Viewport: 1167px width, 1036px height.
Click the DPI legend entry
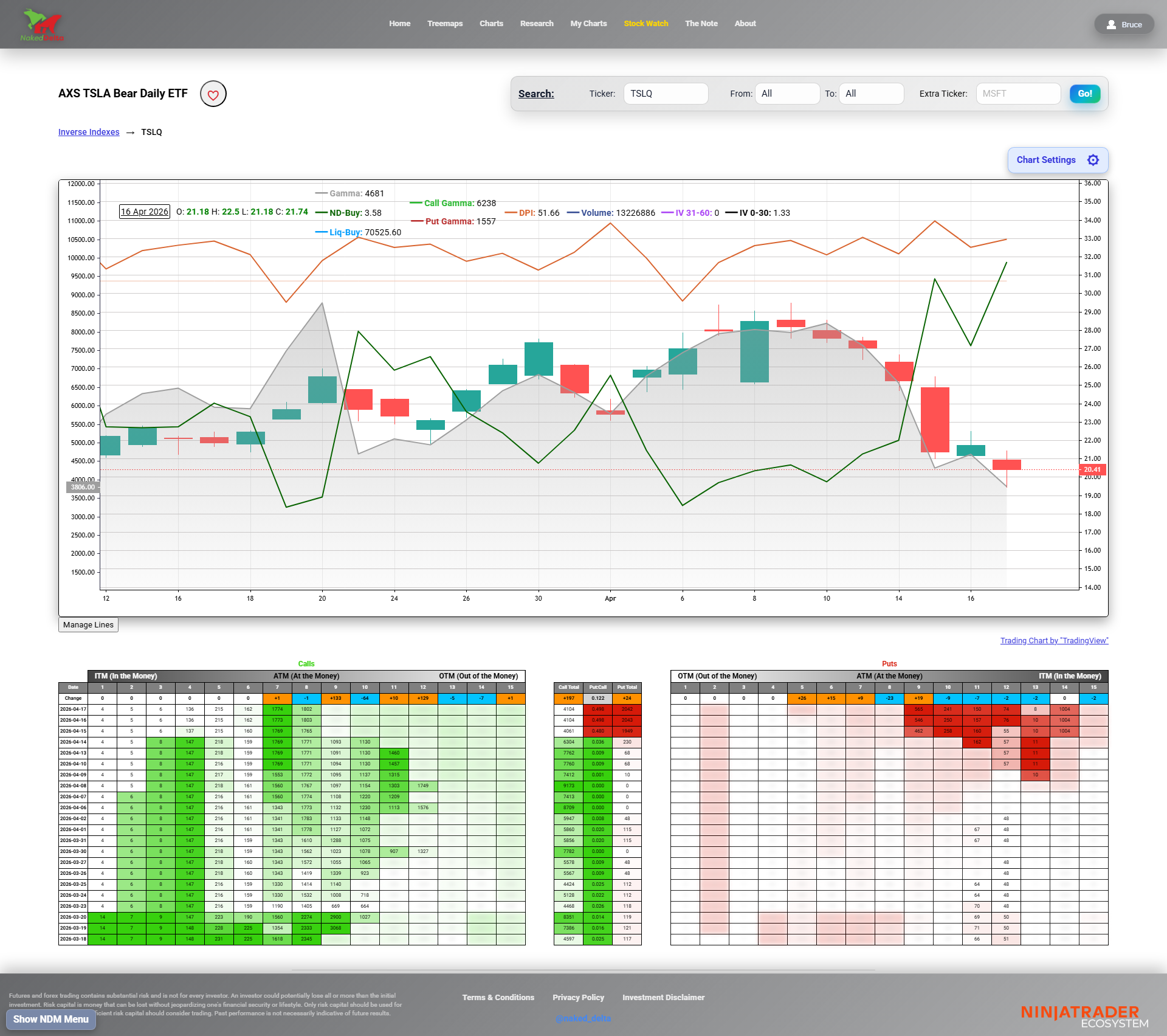[x=532, y=213]
